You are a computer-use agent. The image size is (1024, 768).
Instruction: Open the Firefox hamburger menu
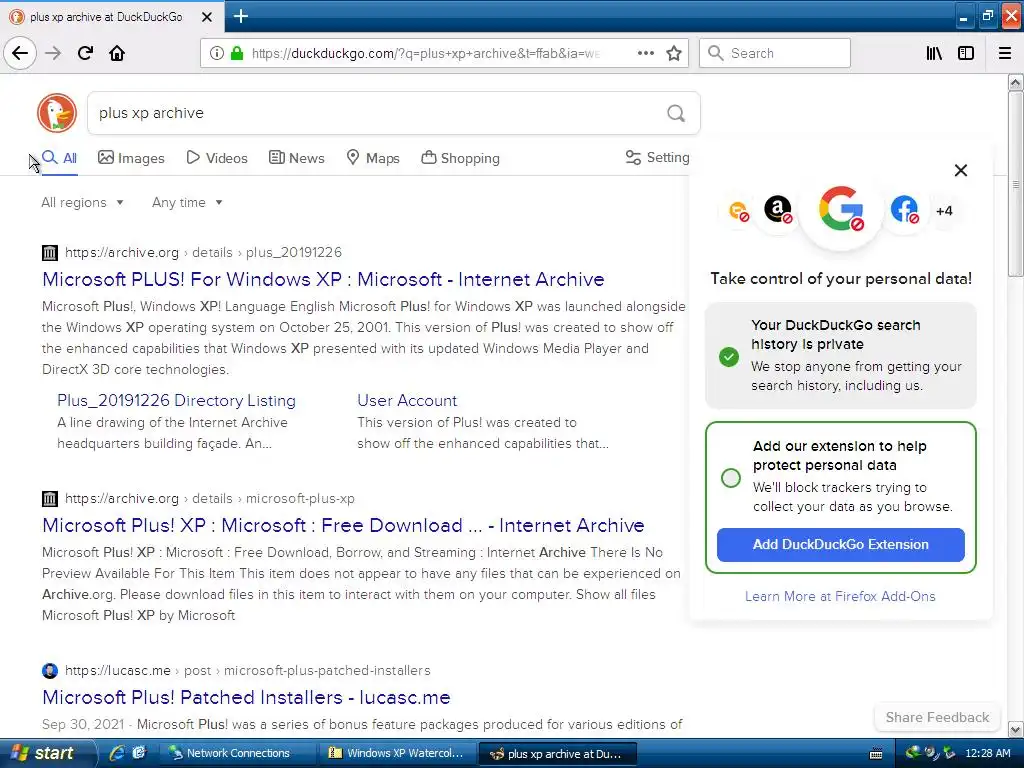tap(1004, 53)
